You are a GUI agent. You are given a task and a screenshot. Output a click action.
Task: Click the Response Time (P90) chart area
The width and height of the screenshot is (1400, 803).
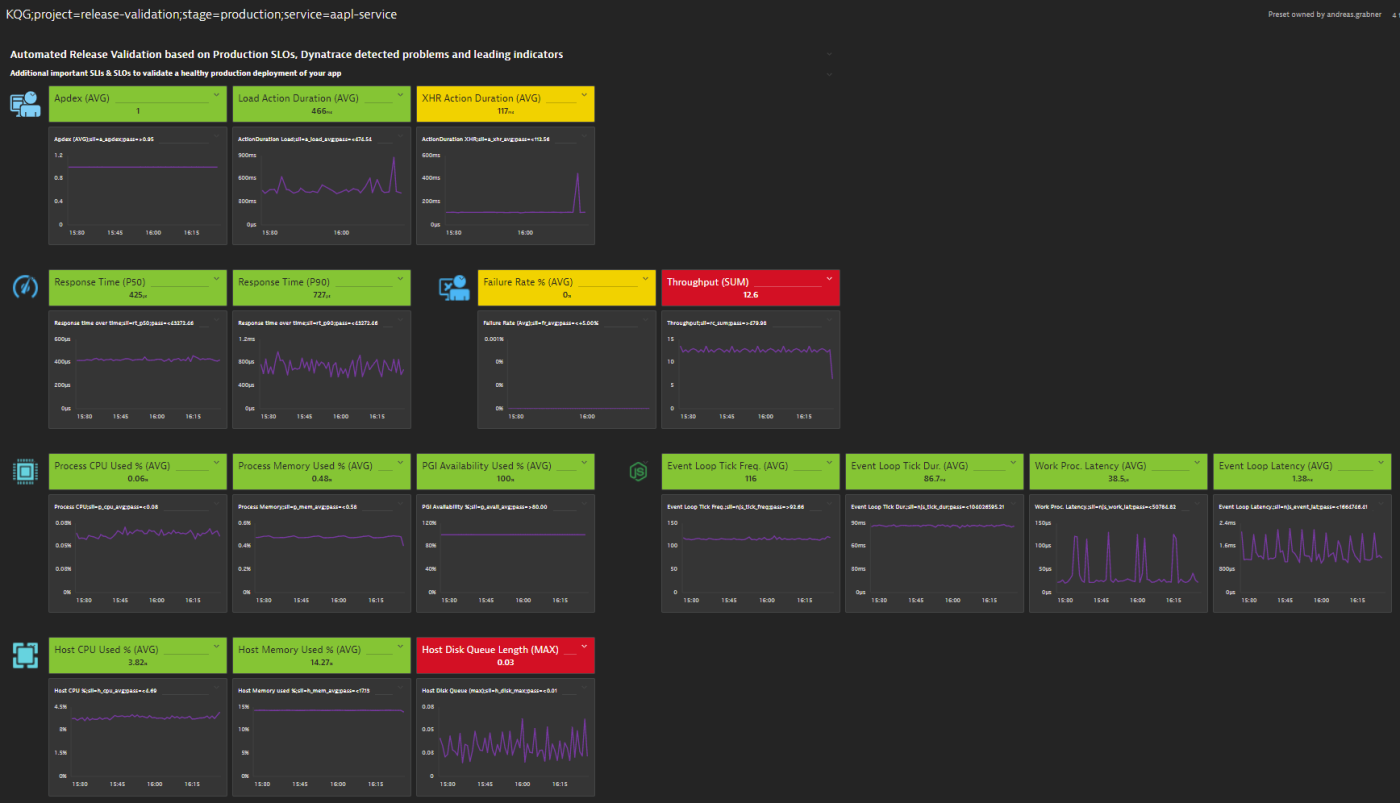pyautogui.click(x=321, y=370)
